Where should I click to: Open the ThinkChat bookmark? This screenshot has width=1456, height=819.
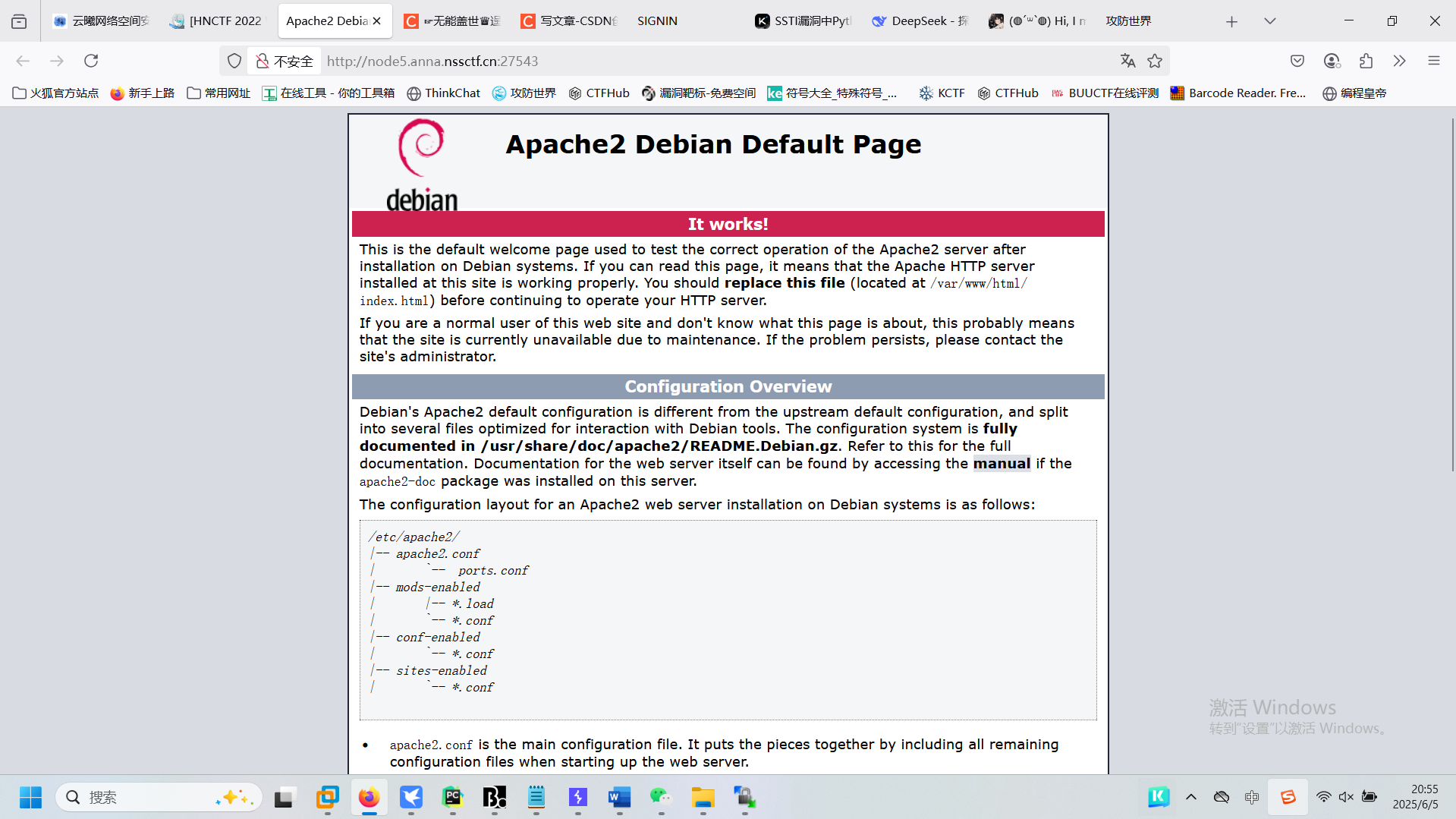tap(444, 93)
